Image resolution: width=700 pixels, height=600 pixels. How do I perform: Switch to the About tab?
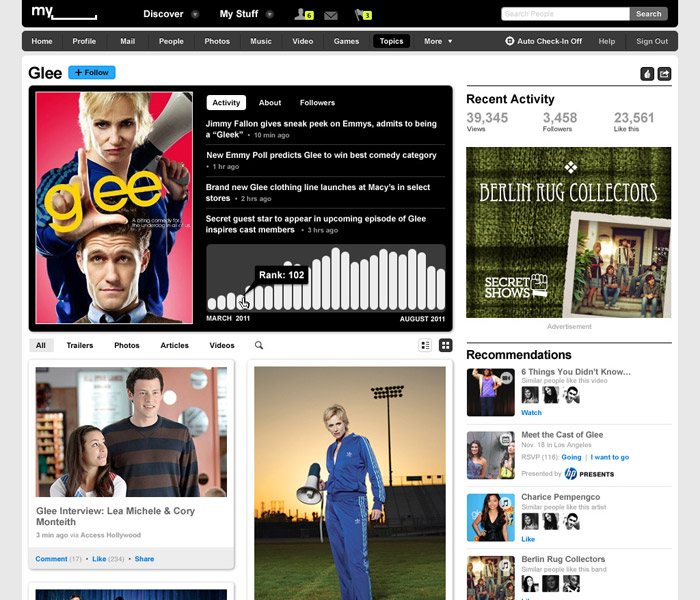click(270, 103)
